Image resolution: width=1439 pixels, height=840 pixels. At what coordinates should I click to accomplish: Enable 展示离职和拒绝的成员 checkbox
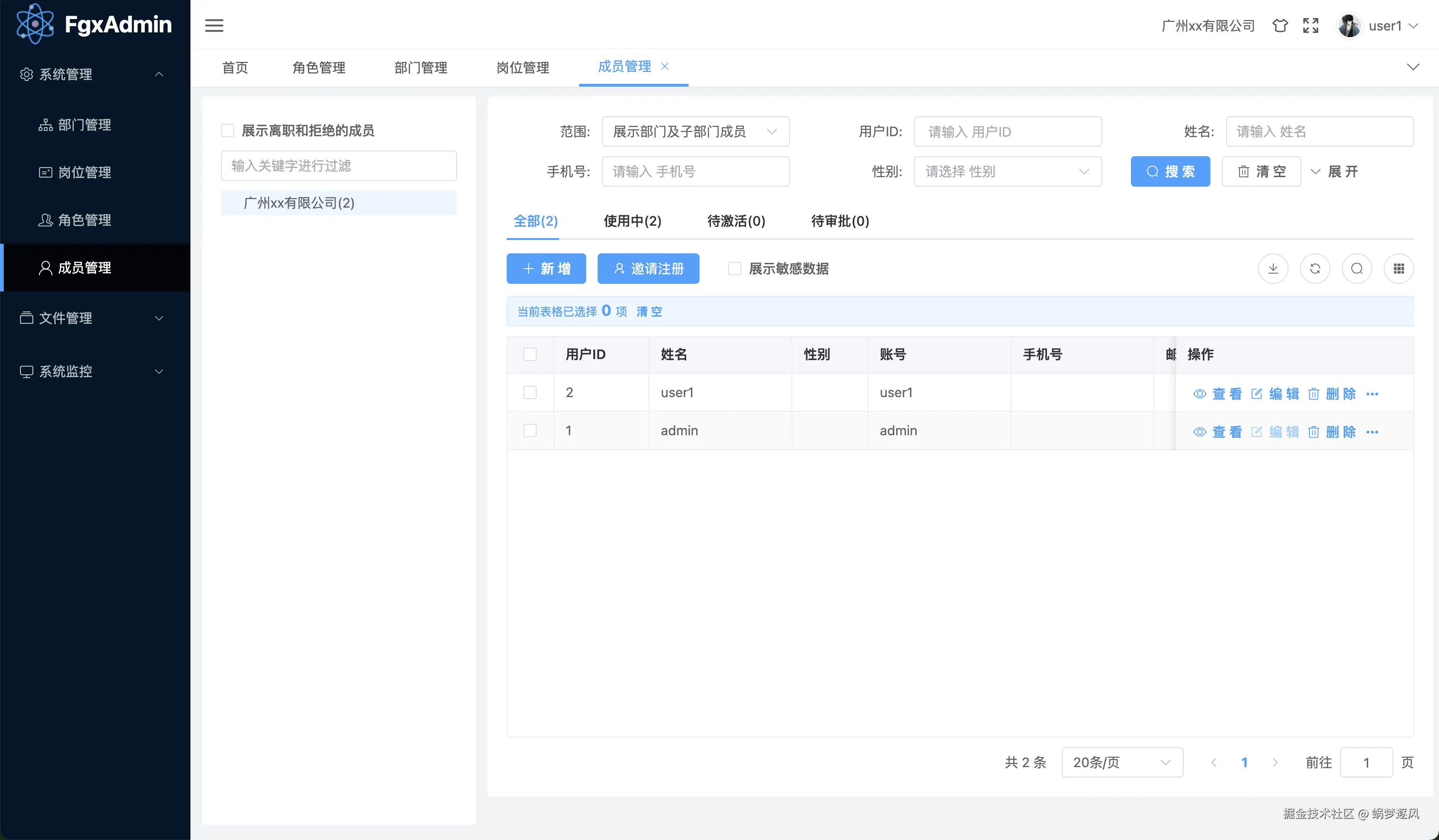tap(228, 130)
